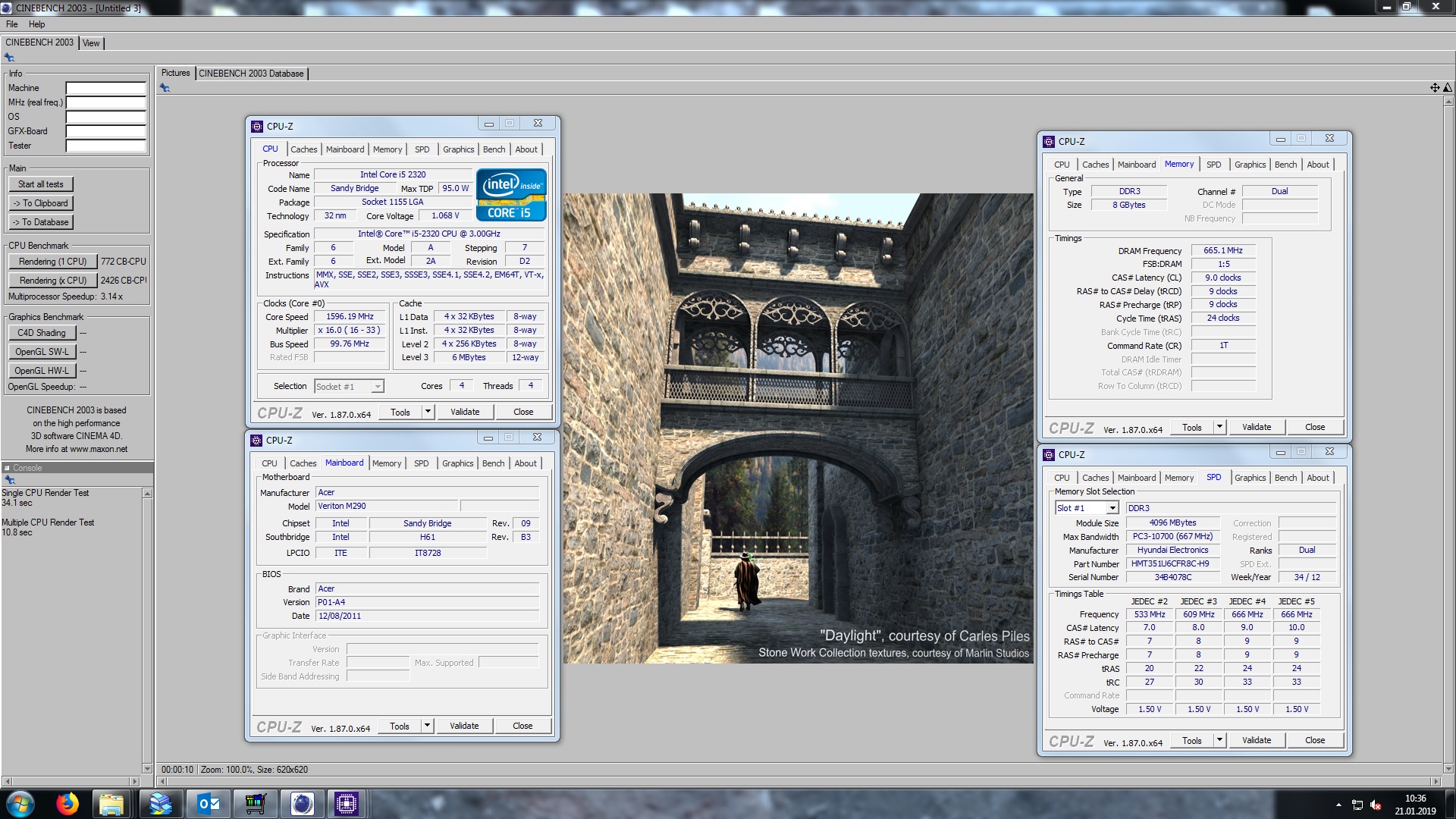
Task: Open the Help menu
Action: click(x=36, y=24)
